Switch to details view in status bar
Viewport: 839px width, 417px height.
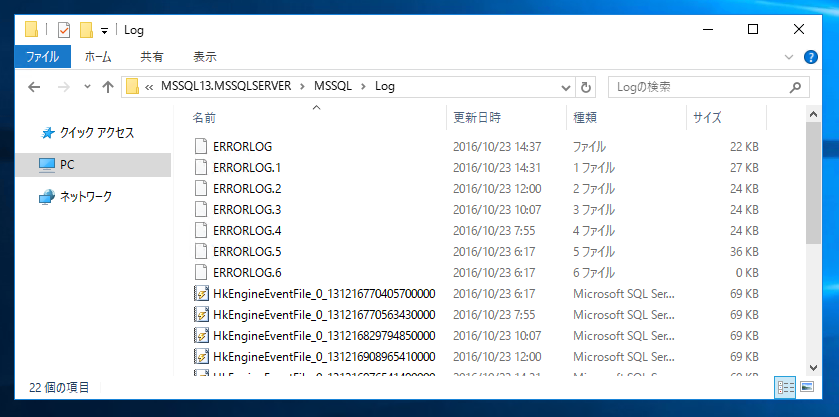coord(785,387)
